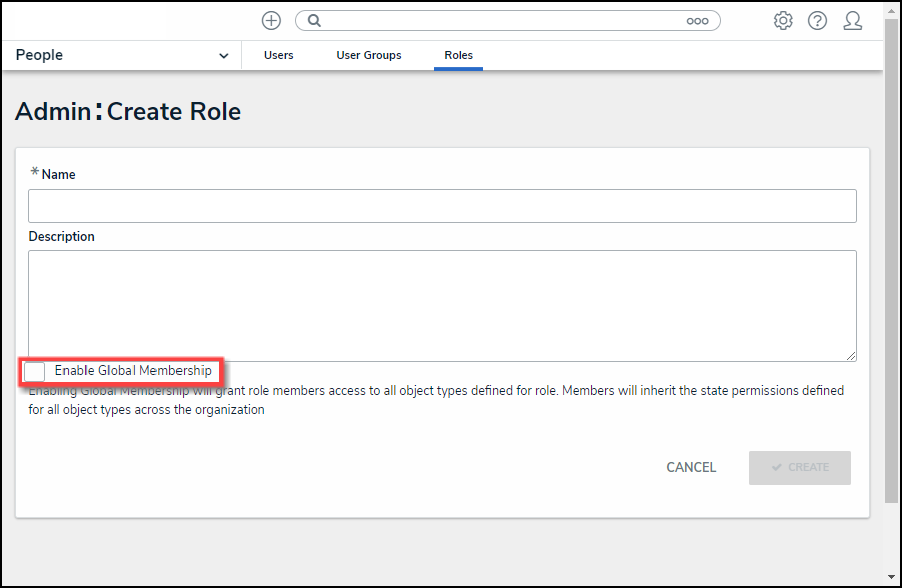Click the scrollbar down arrow
Viewport: 902px width, 588px height.
(x=892, y=576)
